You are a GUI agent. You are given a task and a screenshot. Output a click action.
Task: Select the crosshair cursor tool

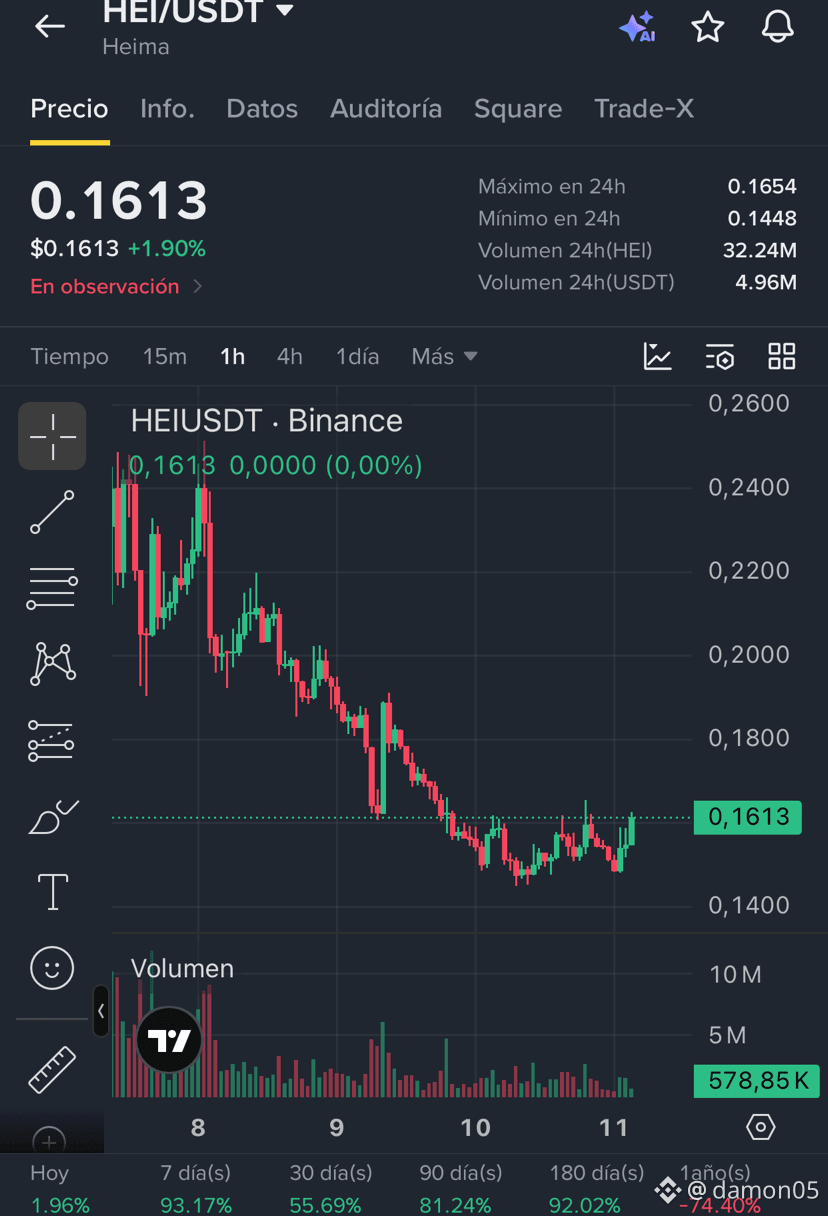tap(52, 436)
